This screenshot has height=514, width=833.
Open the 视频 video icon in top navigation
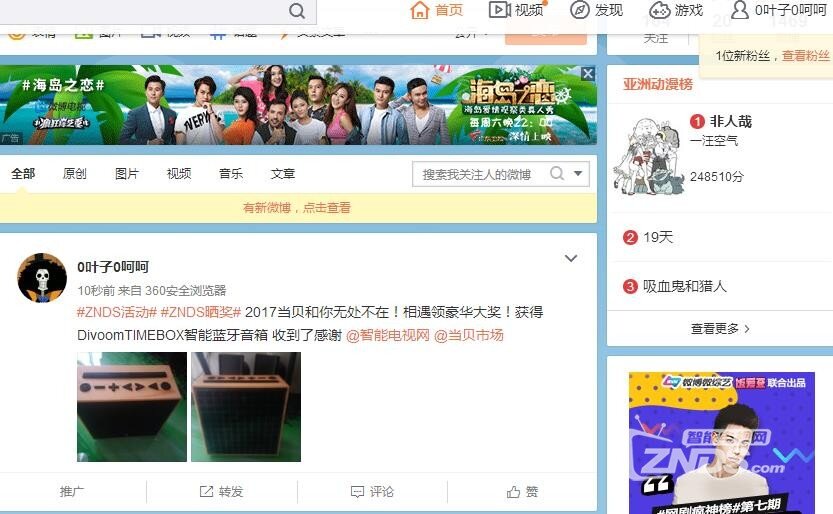499,10
